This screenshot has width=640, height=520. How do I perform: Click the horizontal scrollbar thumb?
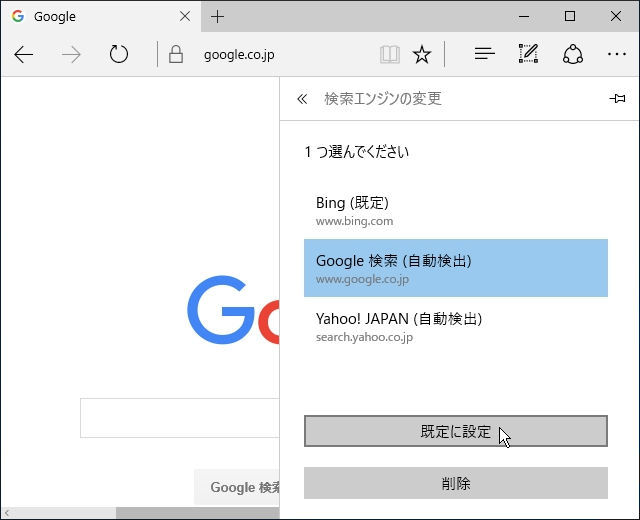click(x=198, y=513)
